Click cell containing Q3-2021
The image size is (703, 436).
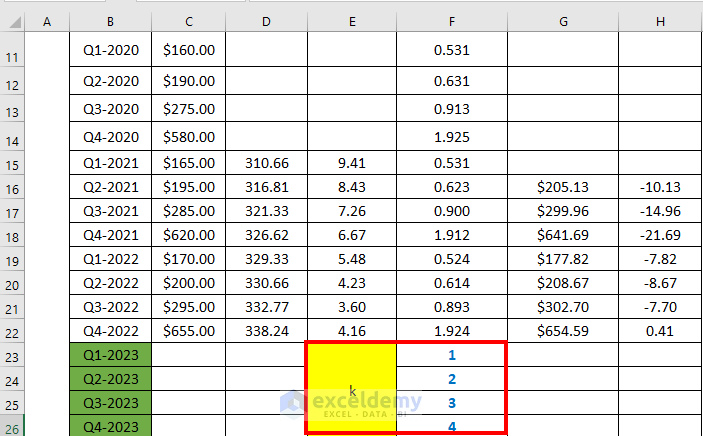pyautogui.click(x=111, y=211)
